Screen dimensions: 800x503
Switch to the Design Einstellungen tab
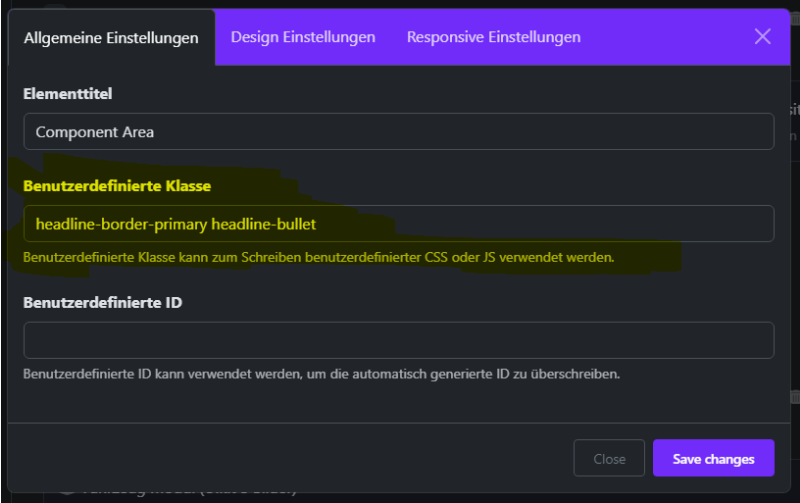tap(303, 37)
